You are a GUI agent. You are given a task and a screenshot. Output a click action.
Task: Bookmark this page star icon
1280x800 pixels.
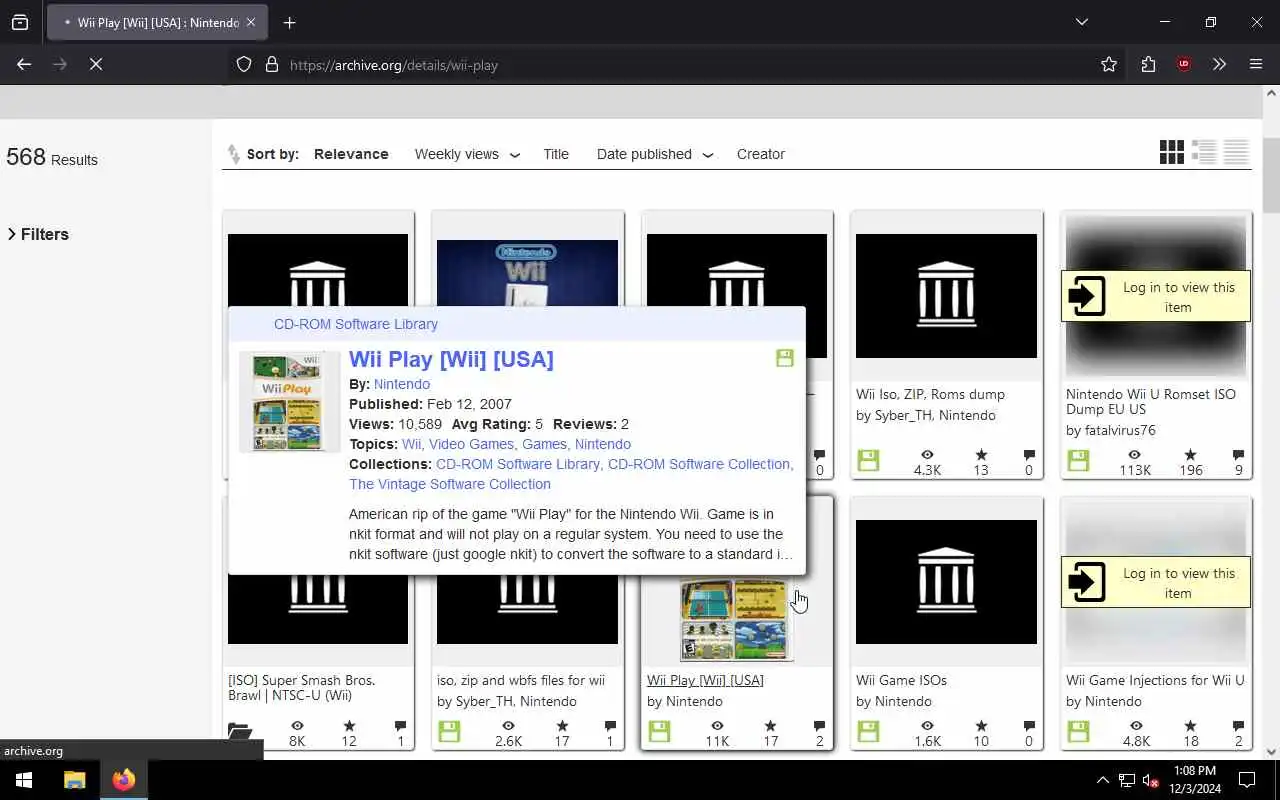point(1109,64)
